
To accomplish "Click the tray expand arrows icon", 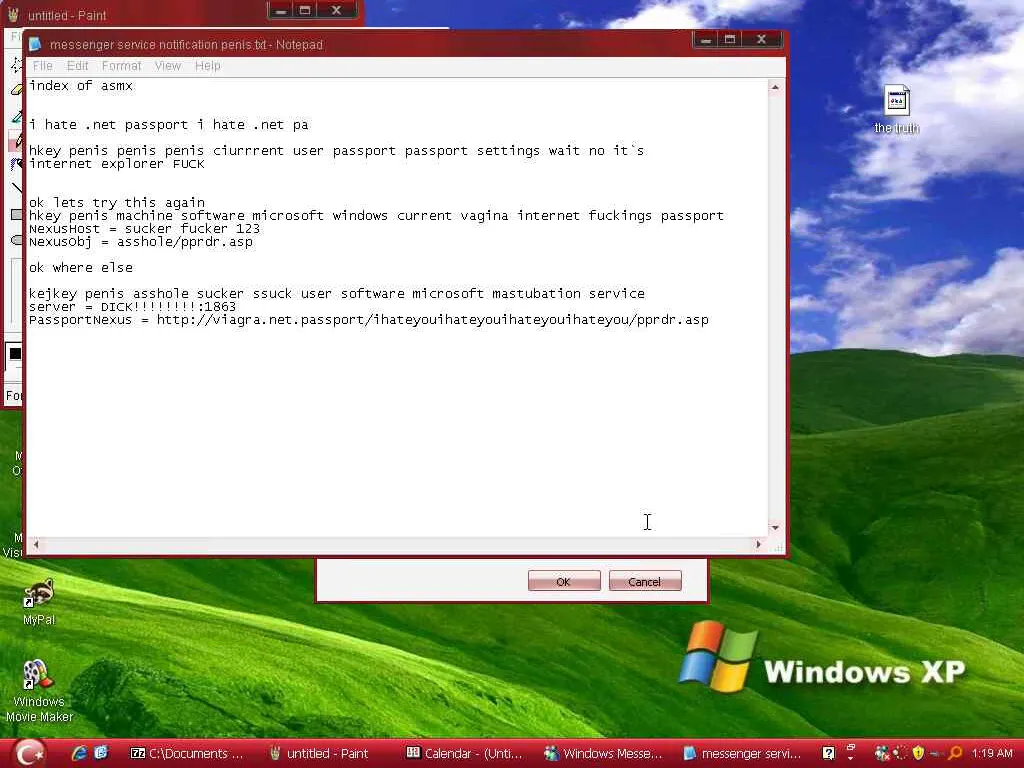I will tap(850, 754).
